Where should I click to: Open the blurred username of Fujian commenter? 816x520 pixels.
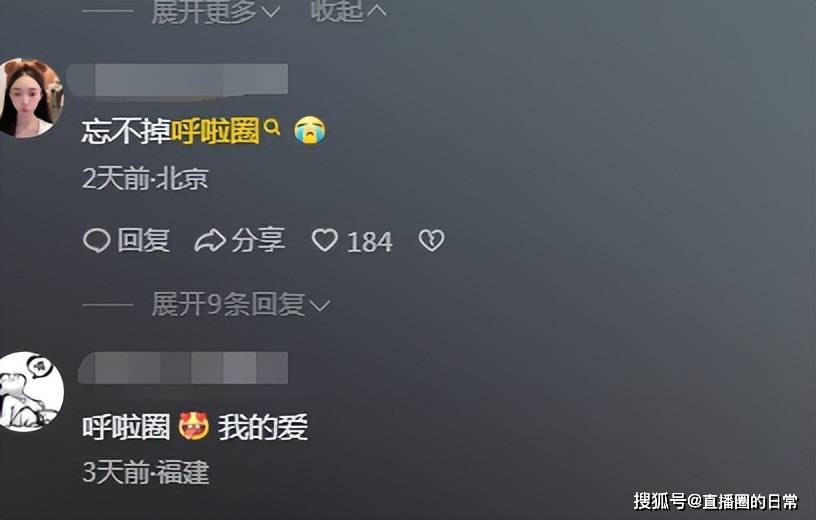pyautogui.click(x=183, y=367)
